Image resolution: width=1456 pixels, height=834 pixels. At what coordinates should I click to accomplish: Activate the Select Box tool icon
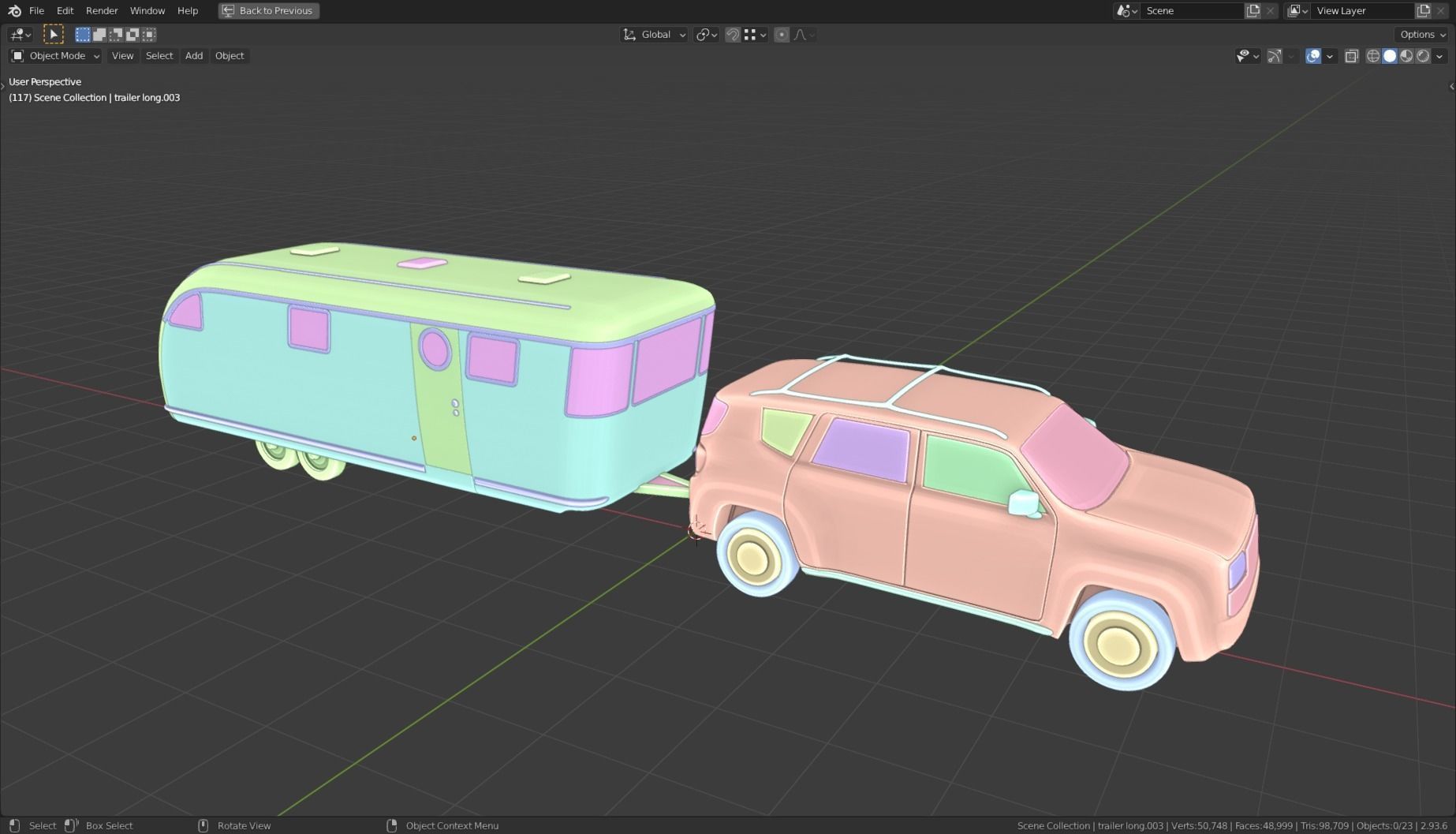click(53, 34)
